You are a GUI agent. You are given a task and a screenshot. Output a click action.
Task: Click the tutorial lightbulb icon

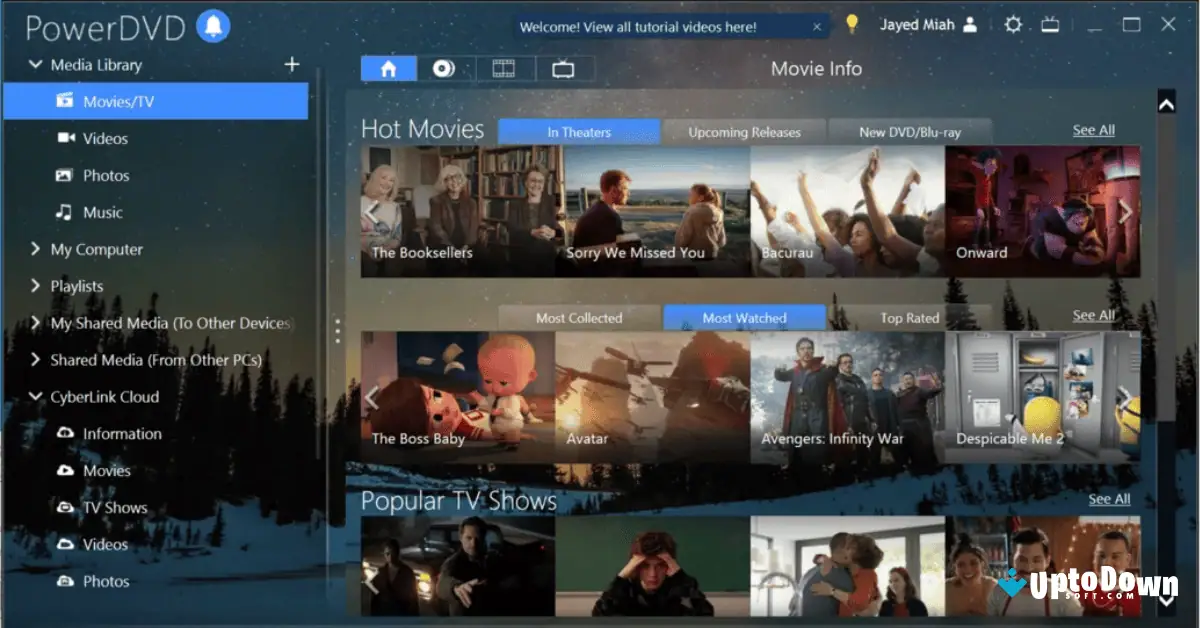tap(853, 24)
